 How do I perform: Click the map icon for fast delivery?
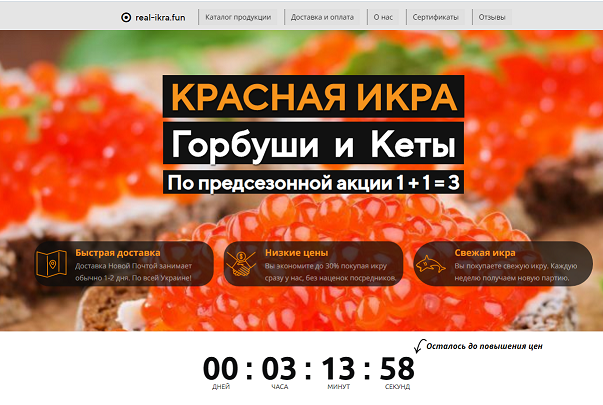pyautogui.click(x=52, y=263)
